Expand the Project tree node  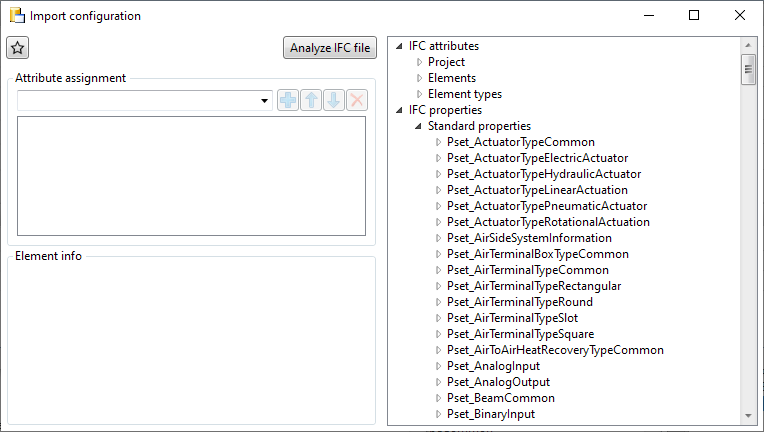pos(420,62)
